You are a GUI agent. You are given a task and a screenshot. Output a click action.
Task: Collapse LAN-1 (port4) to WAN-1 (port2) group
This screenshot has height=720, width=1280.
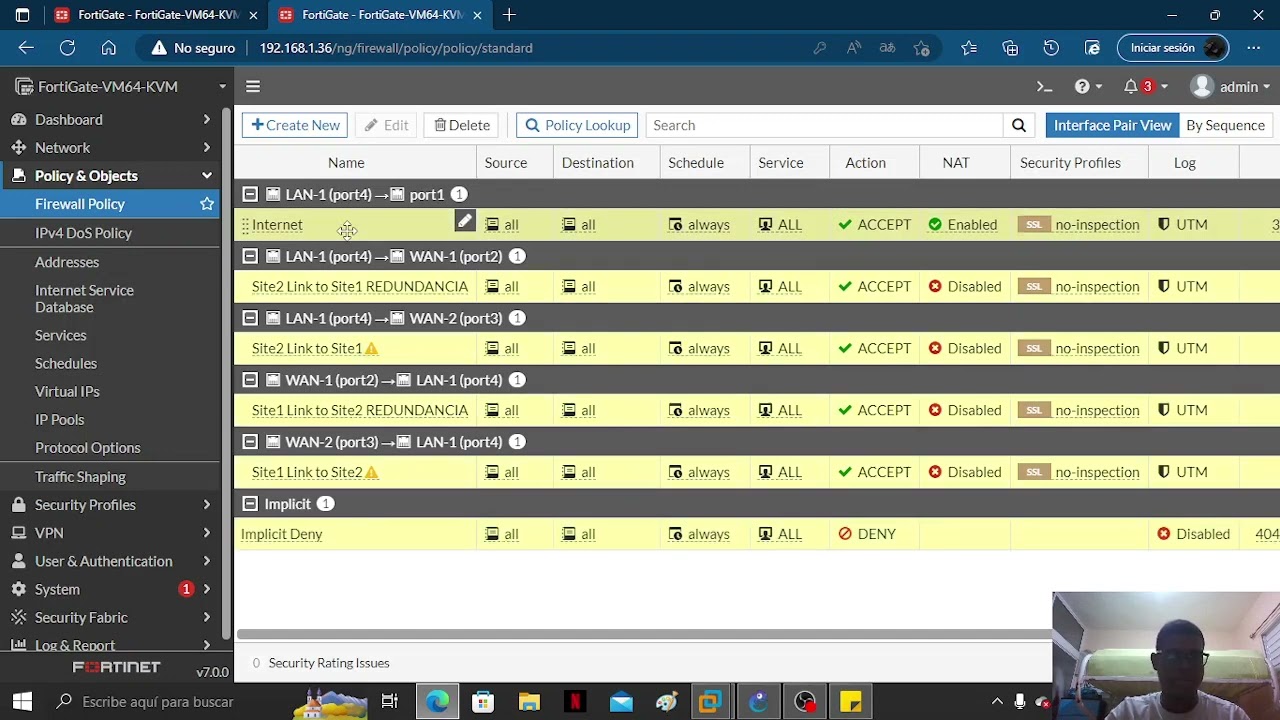250,257
